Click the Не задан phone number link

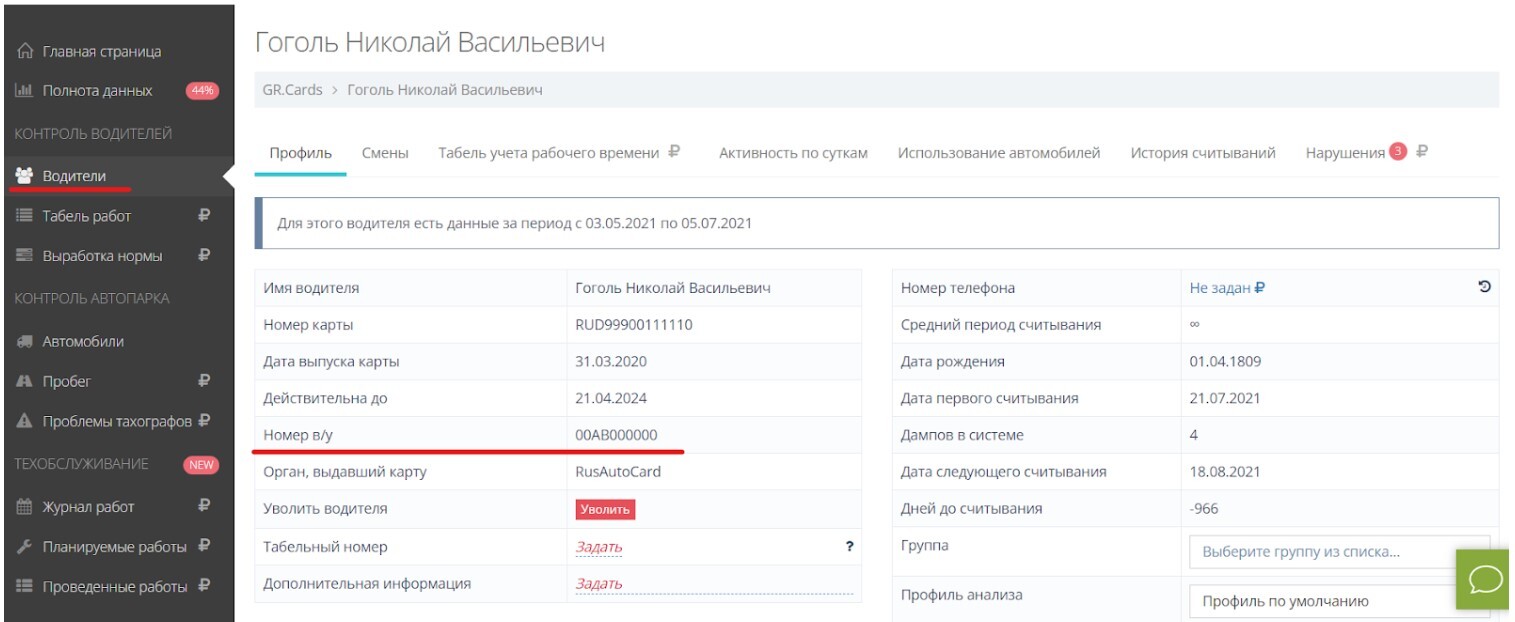(1220, 288)
